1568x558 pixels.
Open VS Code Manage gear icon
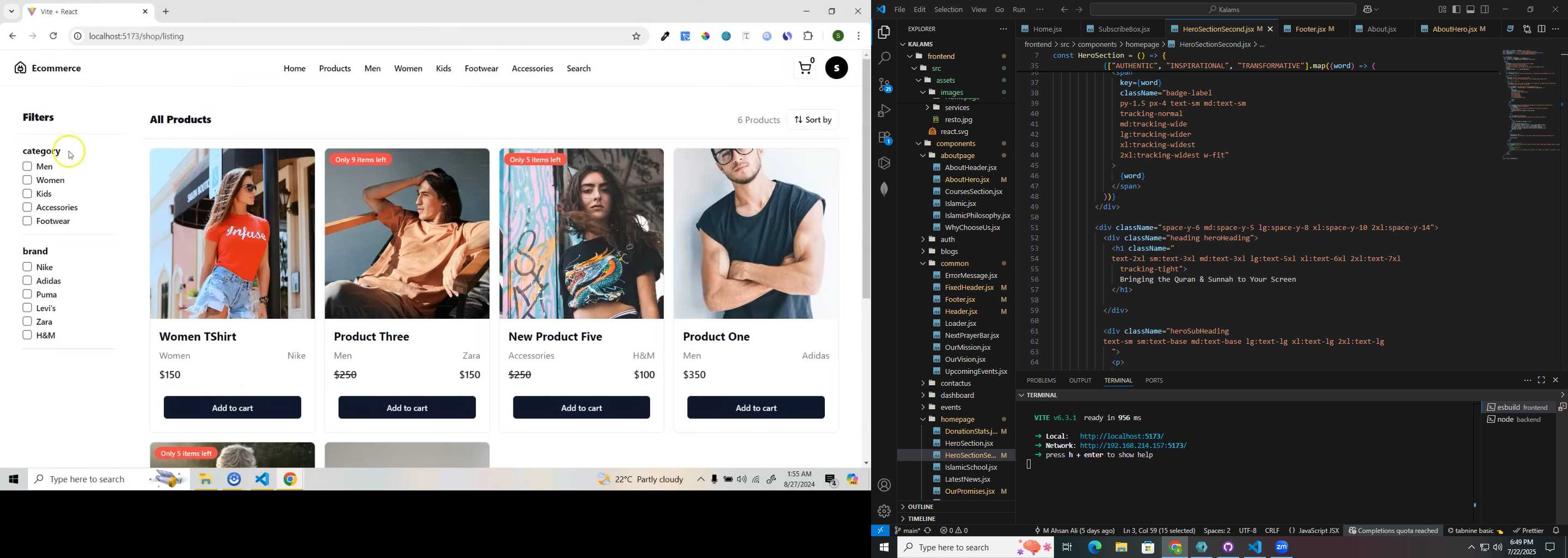point(884,511)
